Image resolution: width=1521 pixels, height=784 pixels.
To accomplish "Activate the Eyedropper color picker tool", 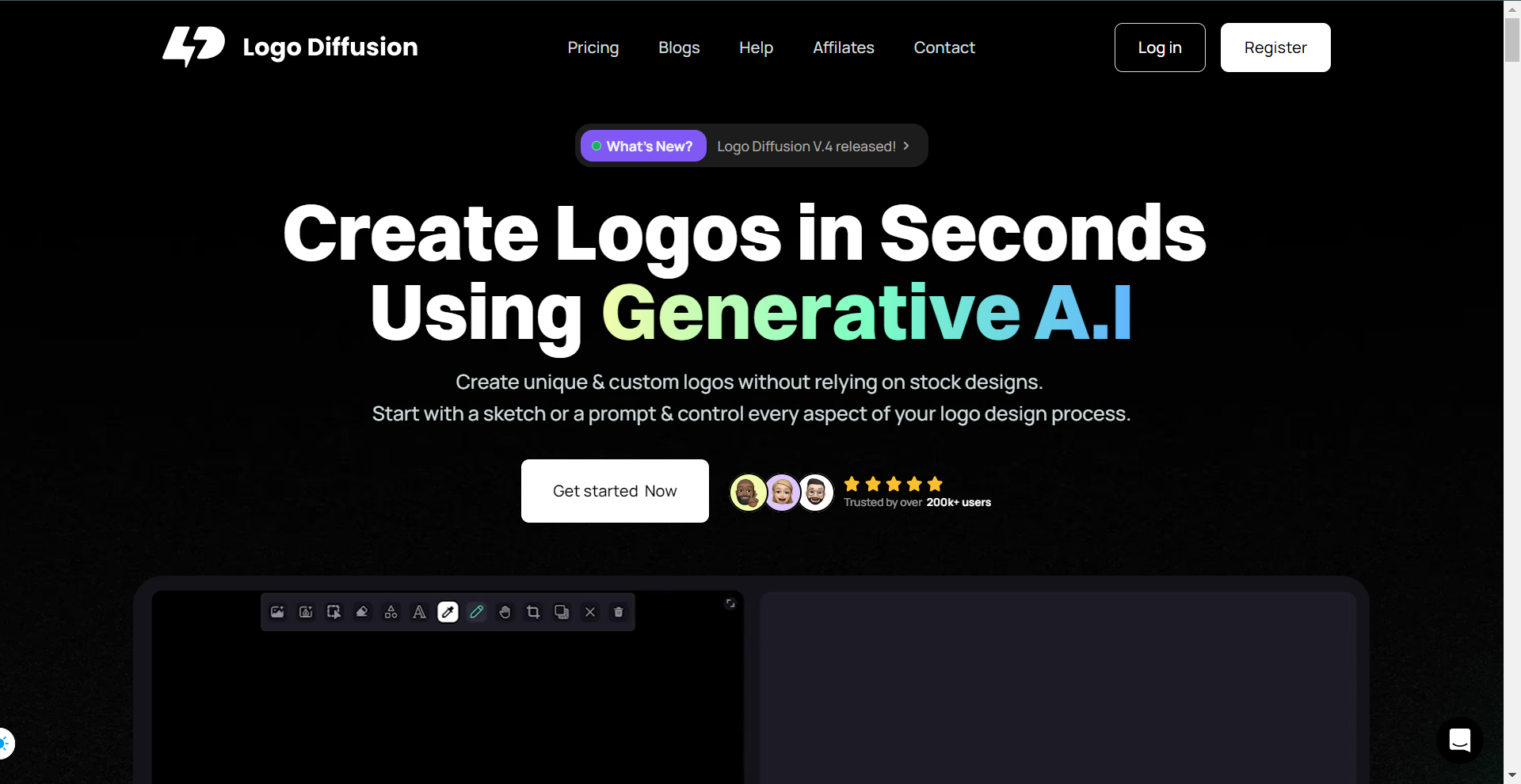I will click(x=448, y=612).
